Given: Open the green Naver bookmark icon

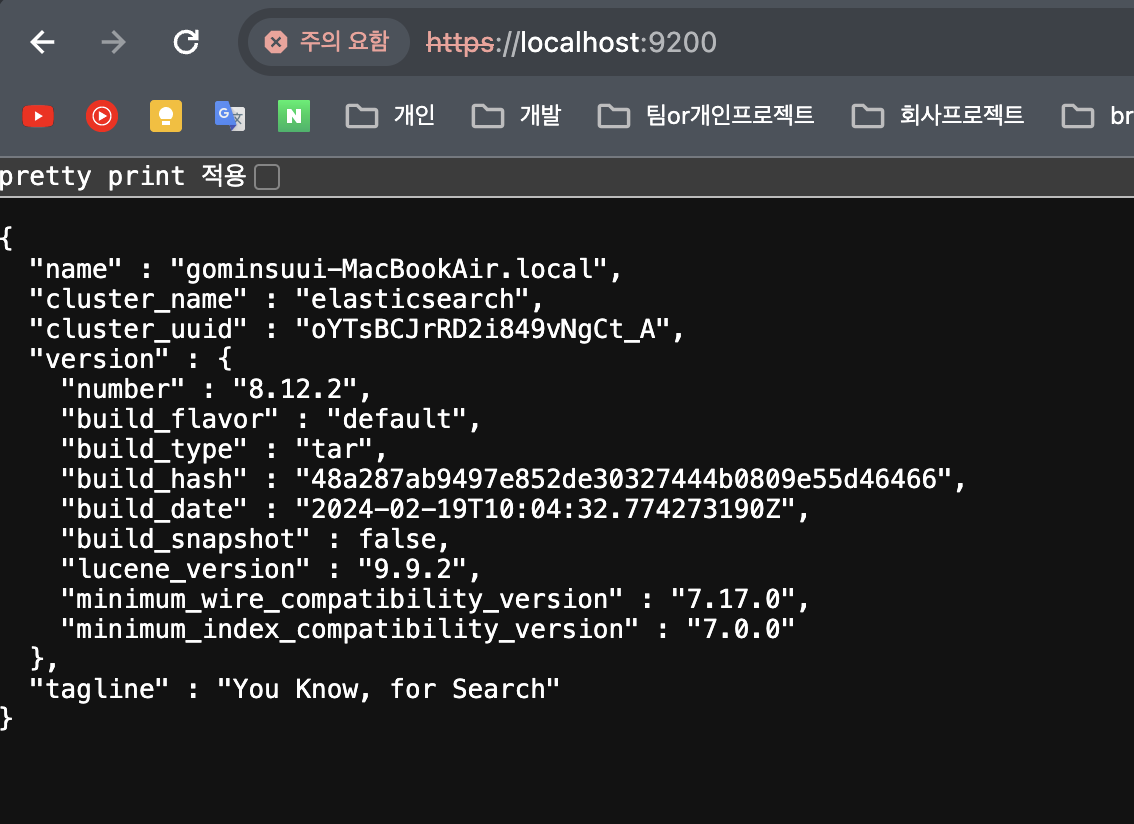Looking at the screenshot, I should [x=294, y=116].
